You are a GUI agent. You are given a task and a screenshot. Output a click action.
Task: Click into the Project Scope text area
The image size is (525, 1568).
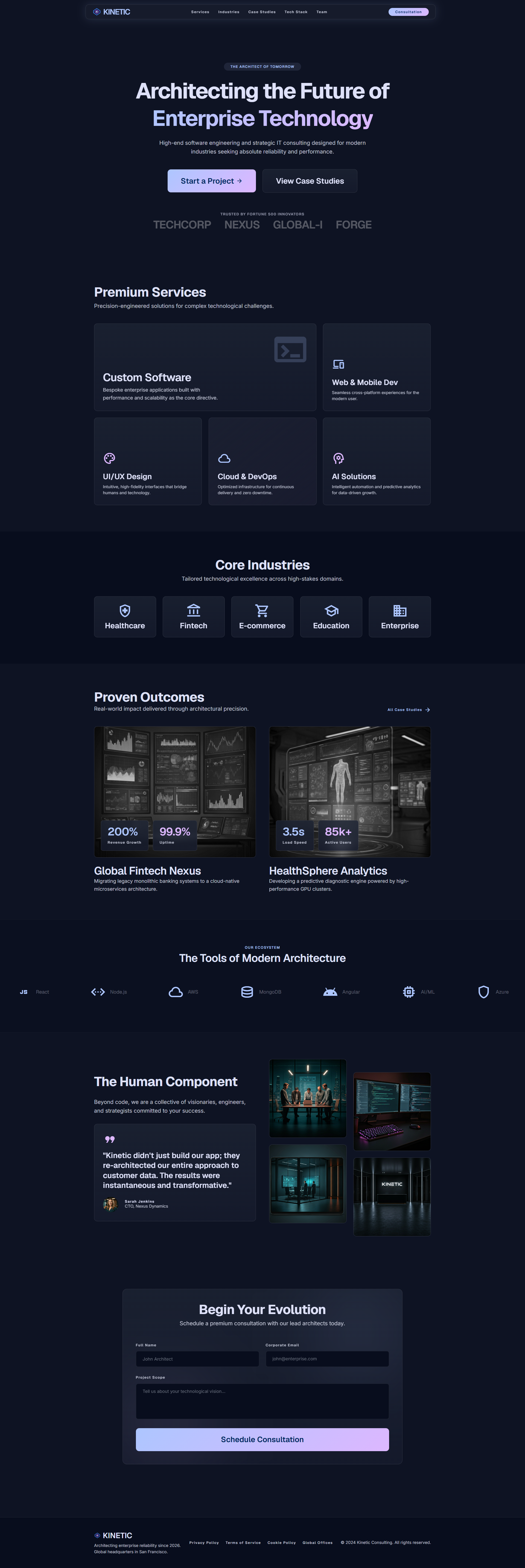(x=262, y=1401)
